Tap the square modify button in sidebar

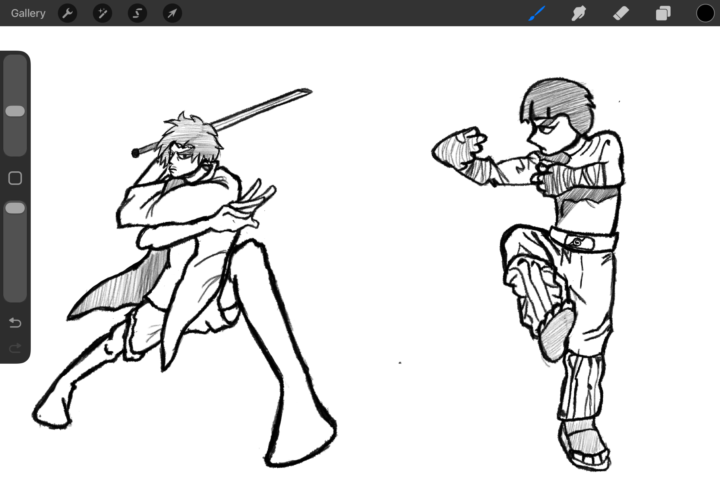(15, 178)
